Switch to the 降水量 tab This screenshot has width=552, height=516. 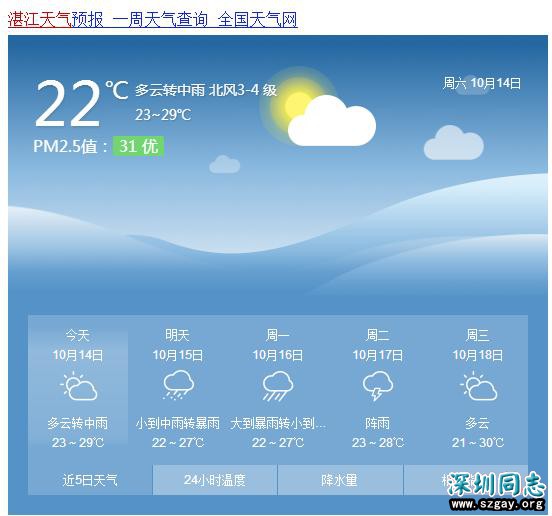pyautogui.click(x=340, y=480)
